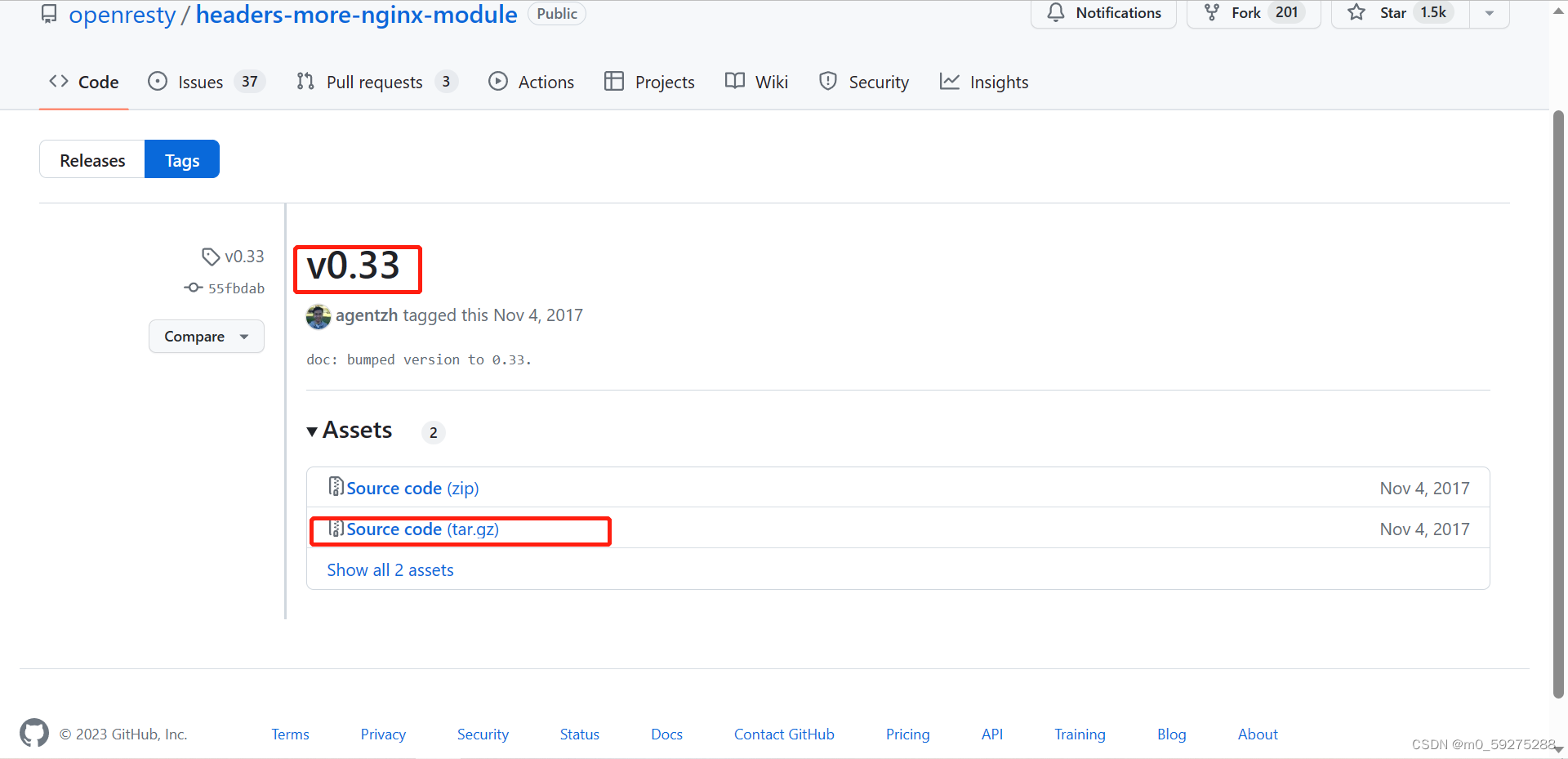Click the GitHub logo in the footer
The width and height of the screenshot is (1568, 759).
pos(34,733)
